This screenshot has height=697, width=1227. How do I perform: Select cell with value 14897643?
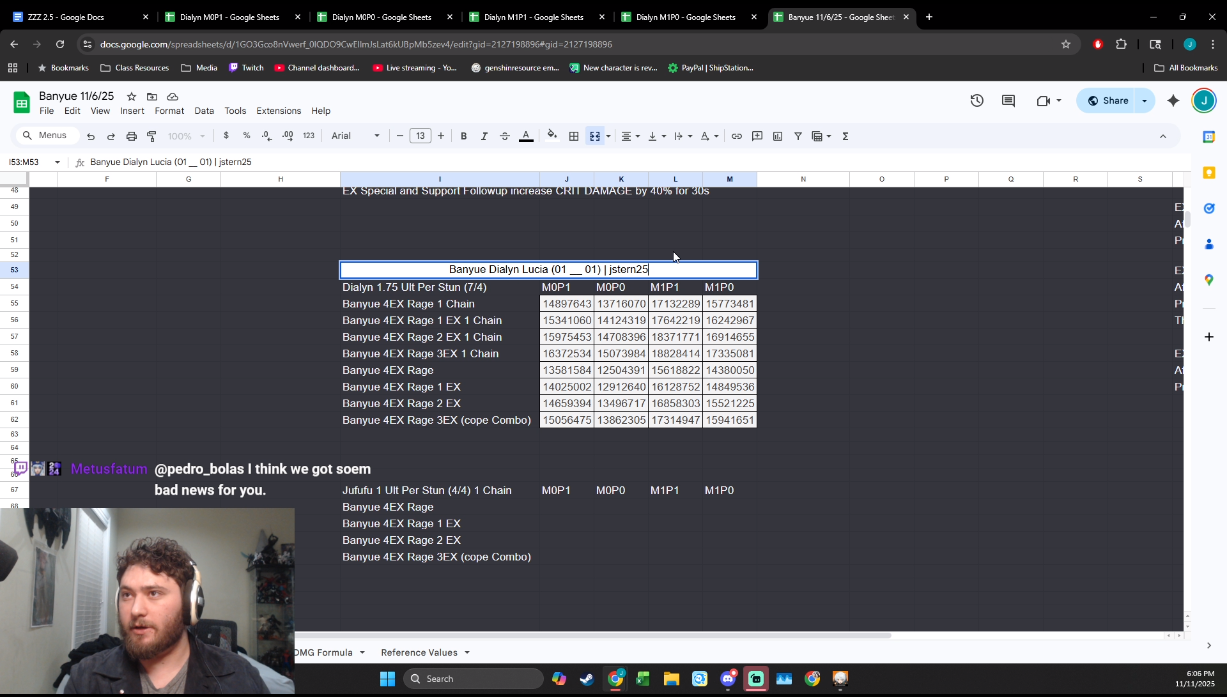pos(566,304)
